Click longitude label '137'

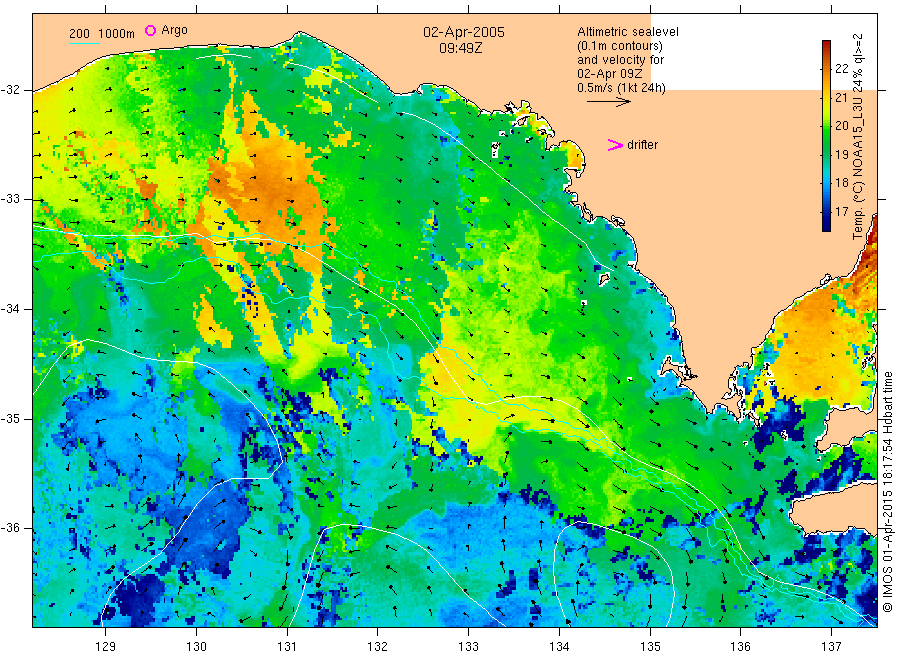click(x=831, y=647)
